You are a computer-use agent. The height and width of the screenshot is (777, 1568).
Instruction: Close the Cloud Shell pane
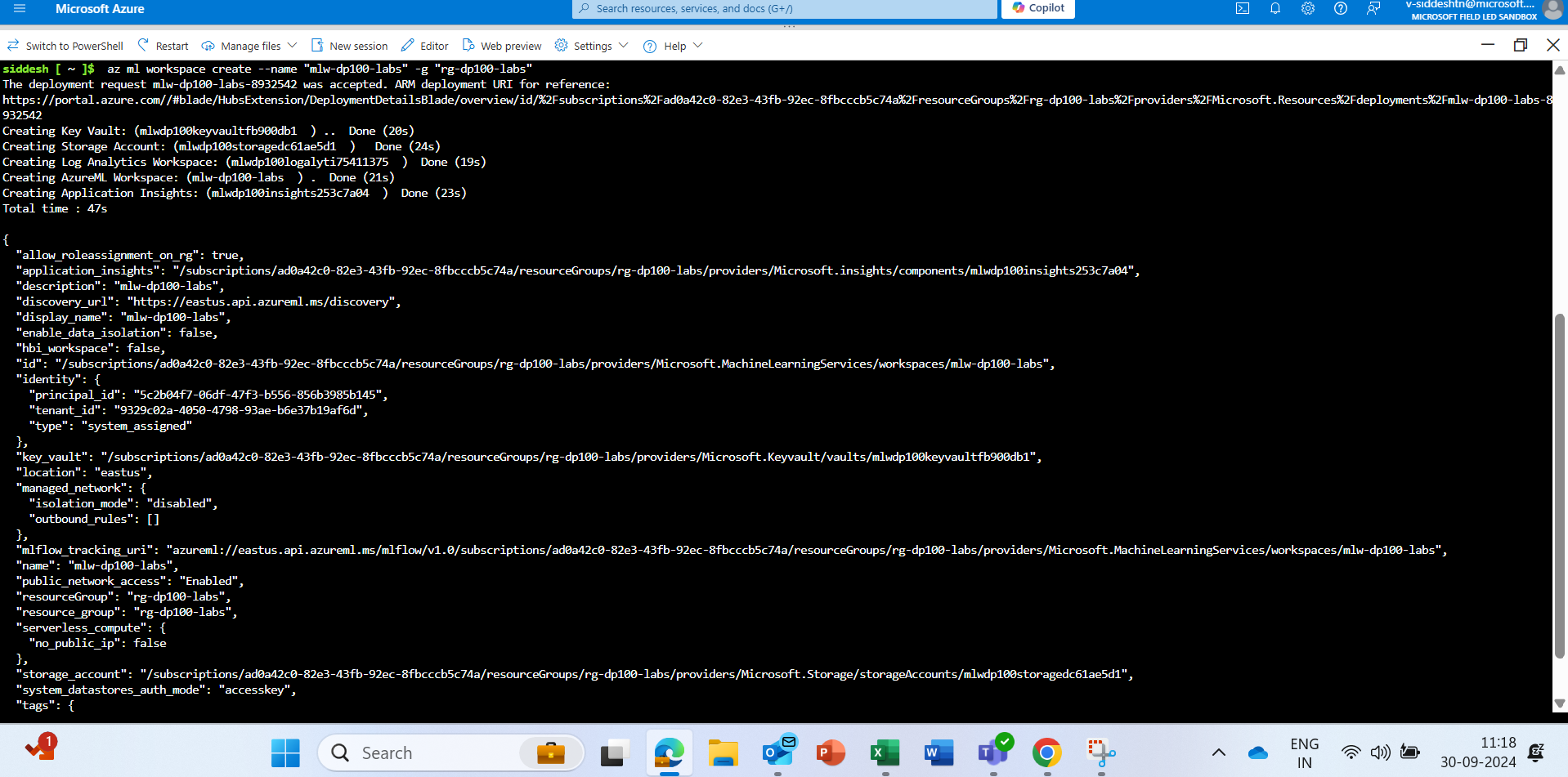click(1553, 45)
